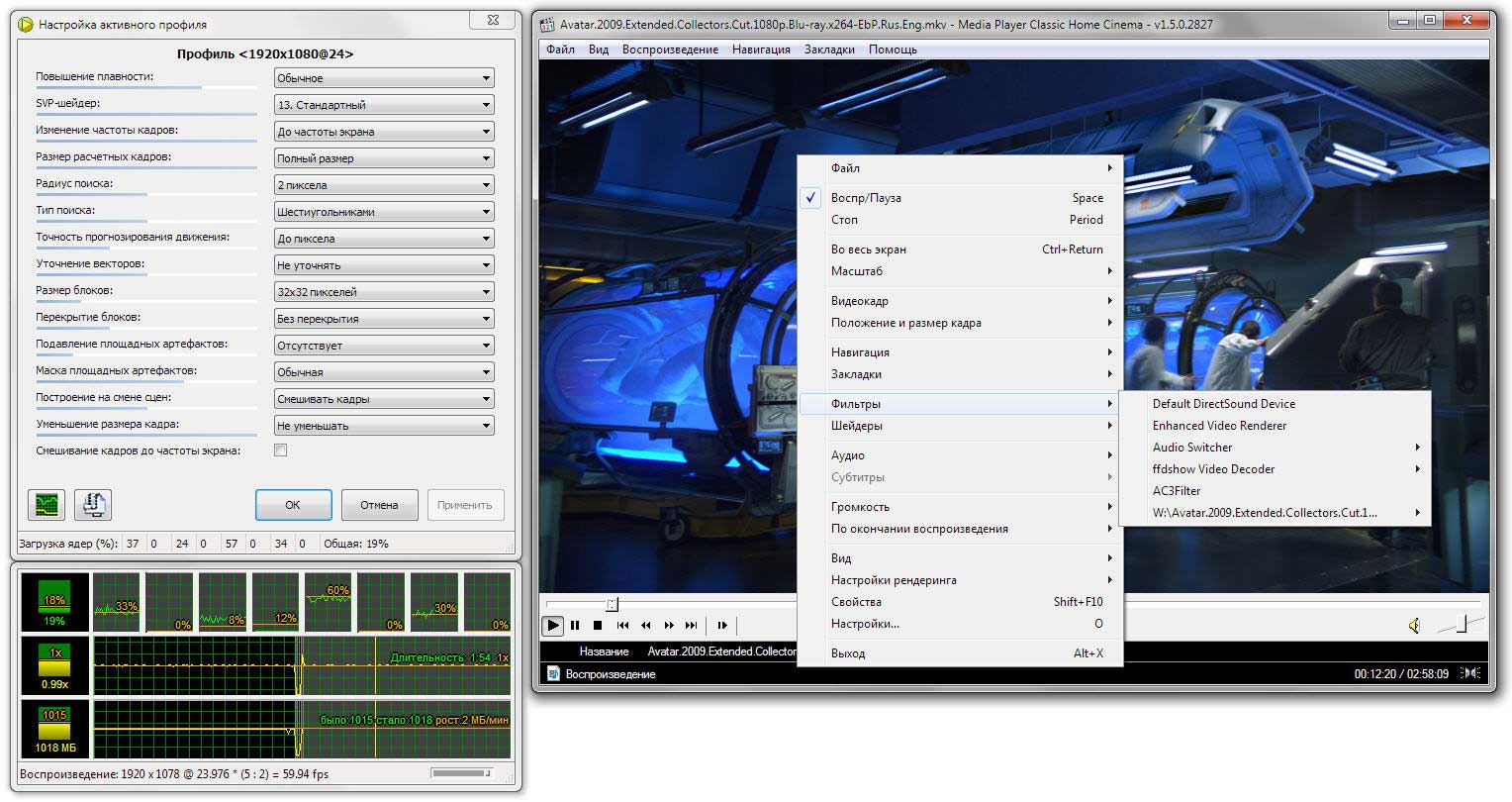Mute audio via the speaker icon
The image size is (1512, 802).
1415,625
